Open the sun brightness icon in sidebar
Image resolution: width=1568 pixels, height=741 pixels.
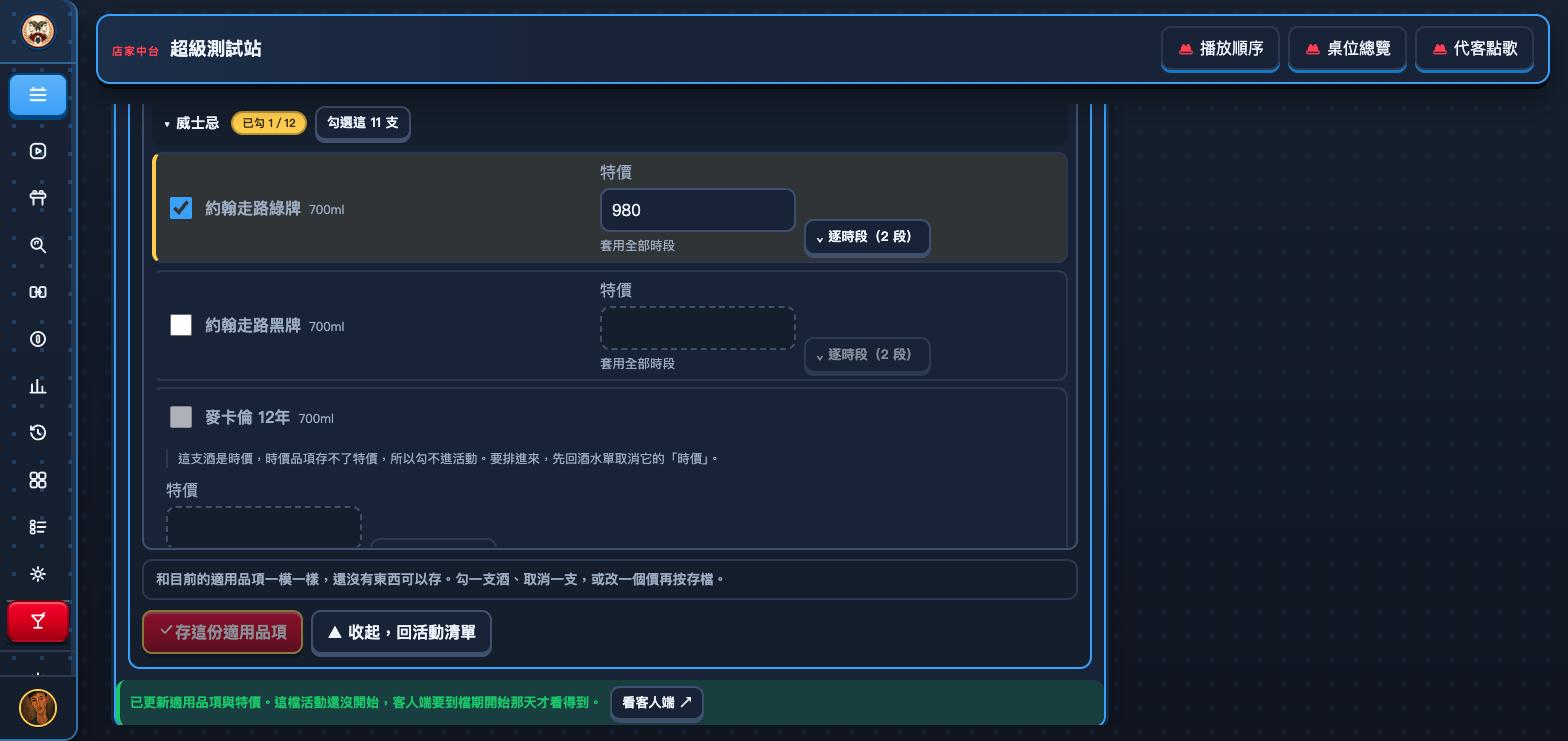(x=38, y=574)
